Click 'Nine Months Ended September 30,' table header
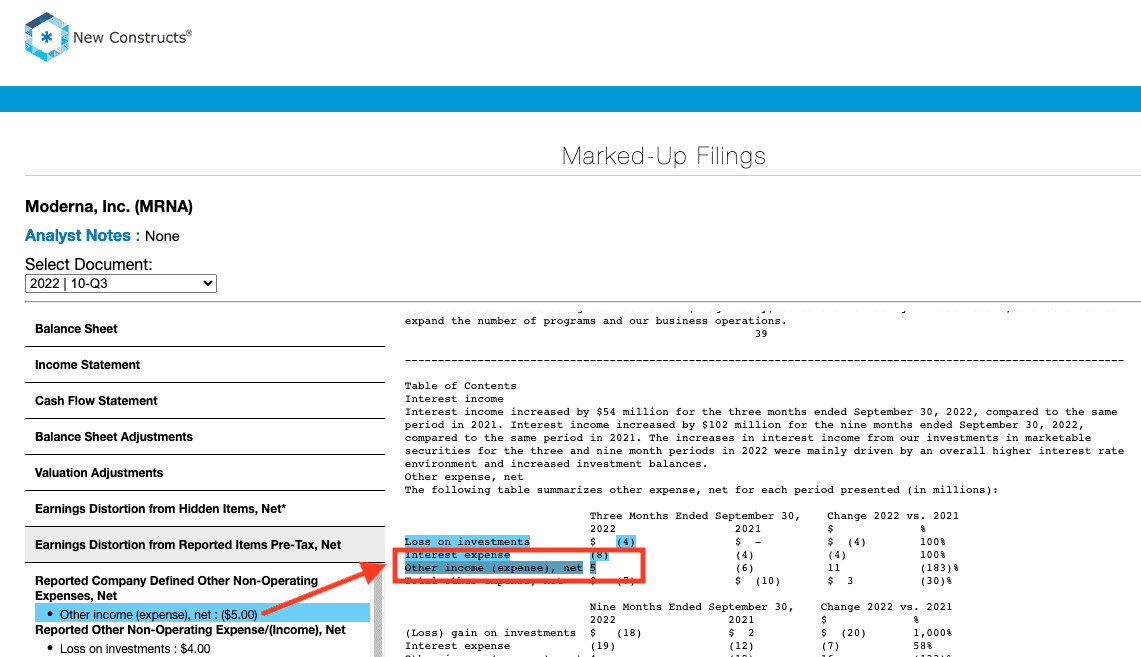This screenshot has height=657, width=1141. [691, 607]
